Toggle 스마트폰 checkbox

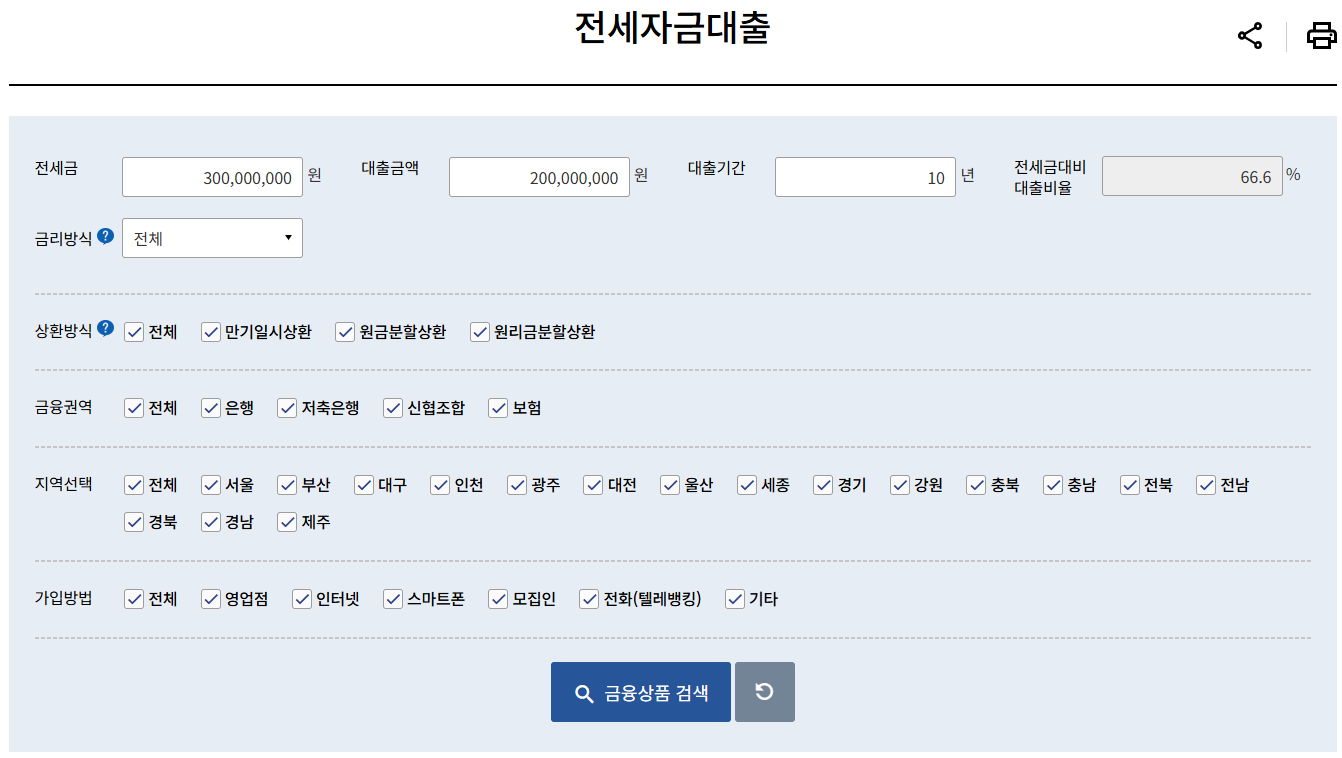tap(393, 599)
